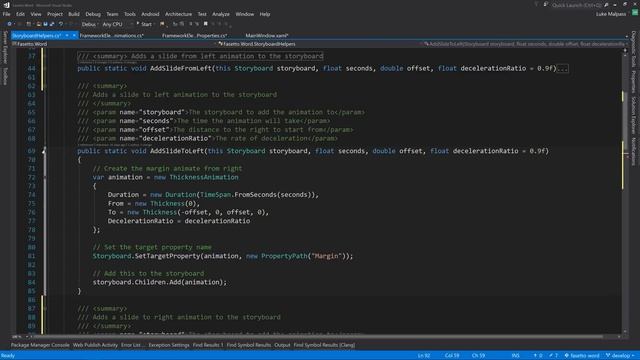
Task: Click the Navigate Backward toolbar icon
Action: [9, 24]
